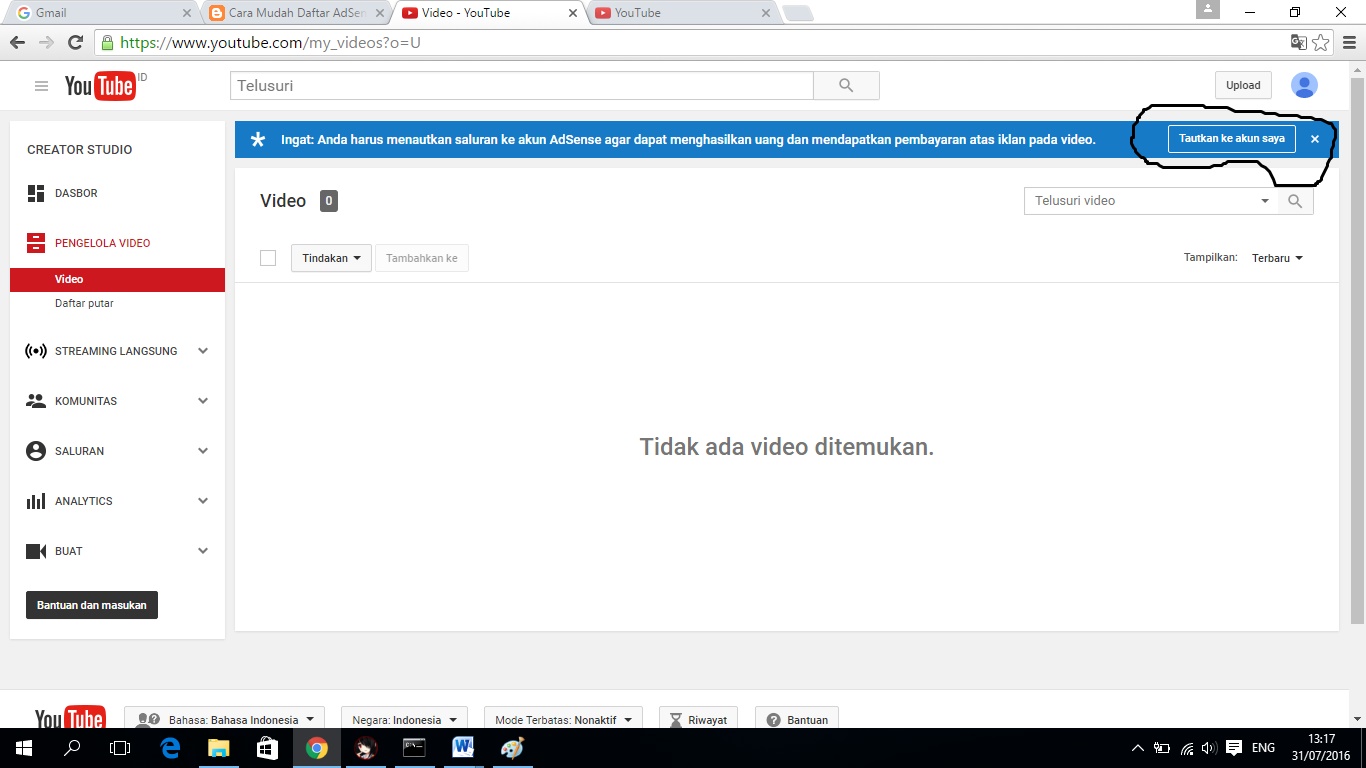This screenshot has width=1366, height=768.
Task: Expand the Komunitas section chevron
Action: click(203, 401)
